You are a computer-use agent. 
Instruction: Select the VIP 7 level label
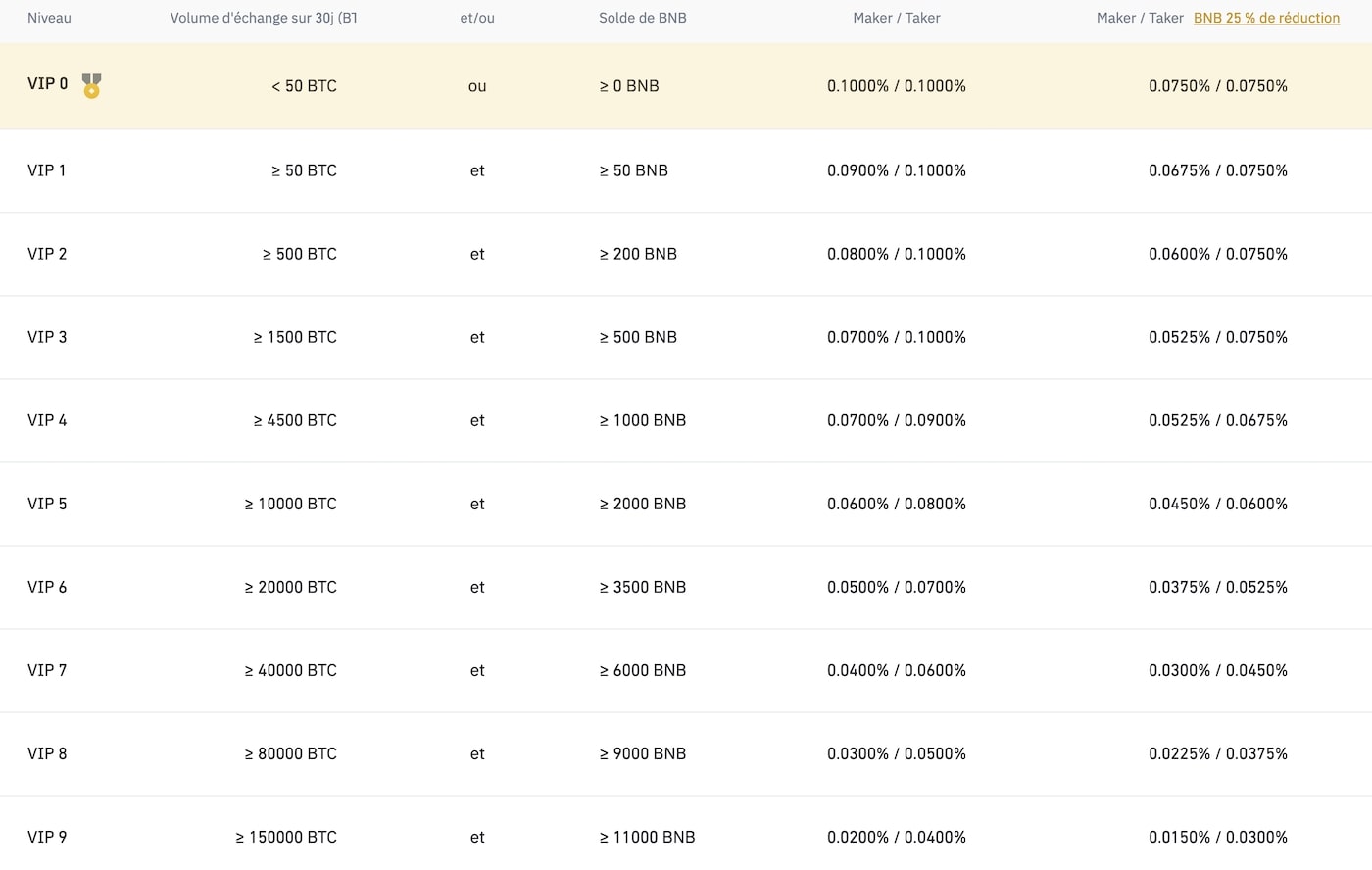47,670
